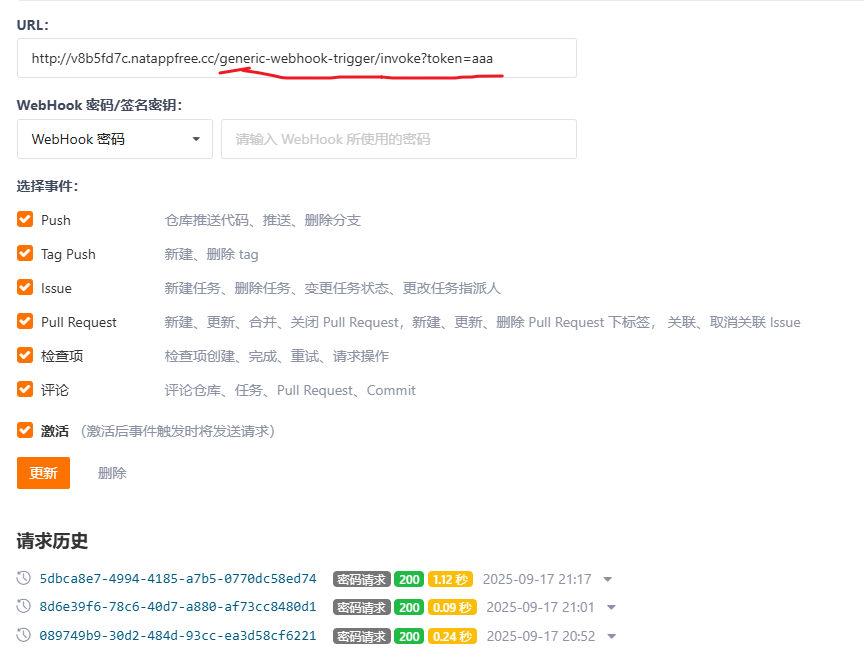
Task: Disable the 激活 activation checkbox
Action: [25, 430]
